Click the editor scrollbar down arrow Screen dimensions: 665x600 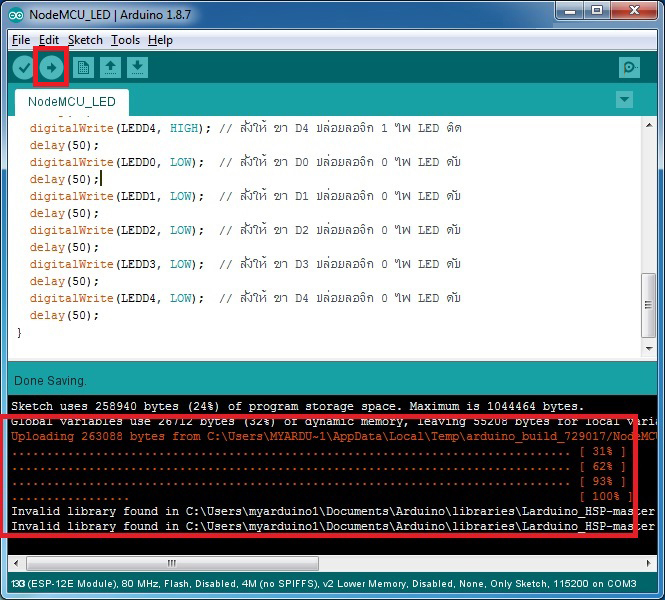[648, 349]
